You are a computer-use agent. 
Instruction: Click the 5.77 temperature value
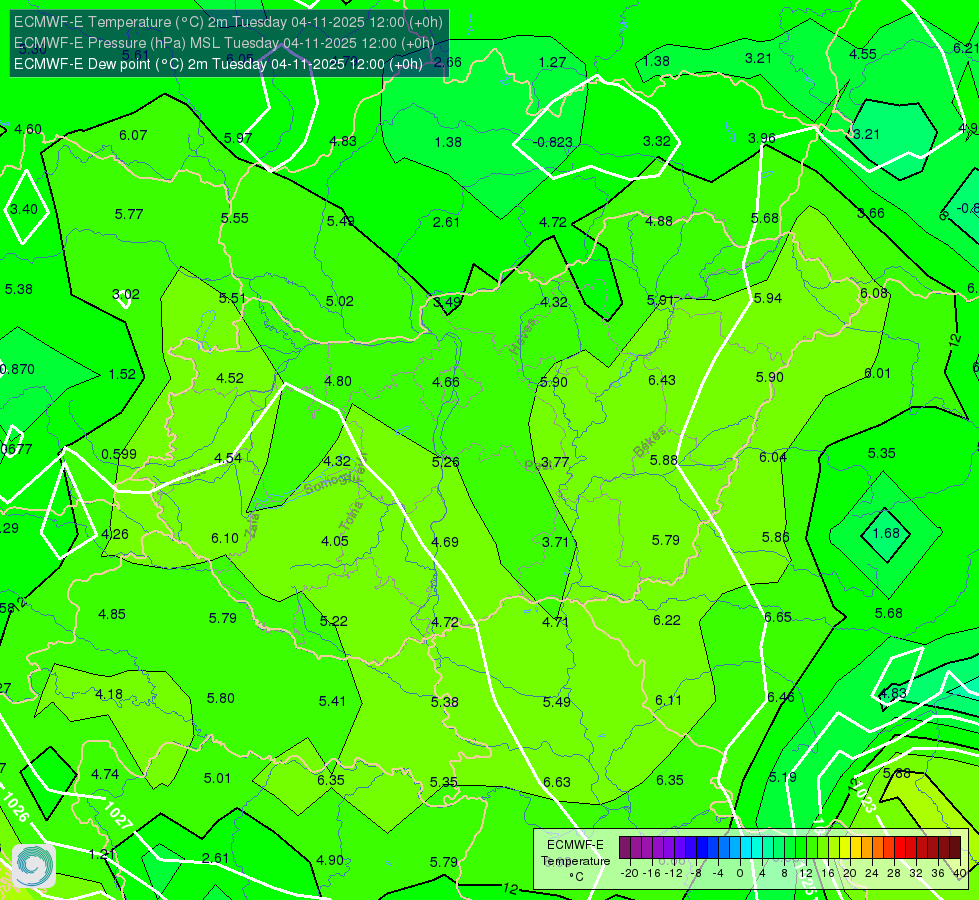(129, 214)
